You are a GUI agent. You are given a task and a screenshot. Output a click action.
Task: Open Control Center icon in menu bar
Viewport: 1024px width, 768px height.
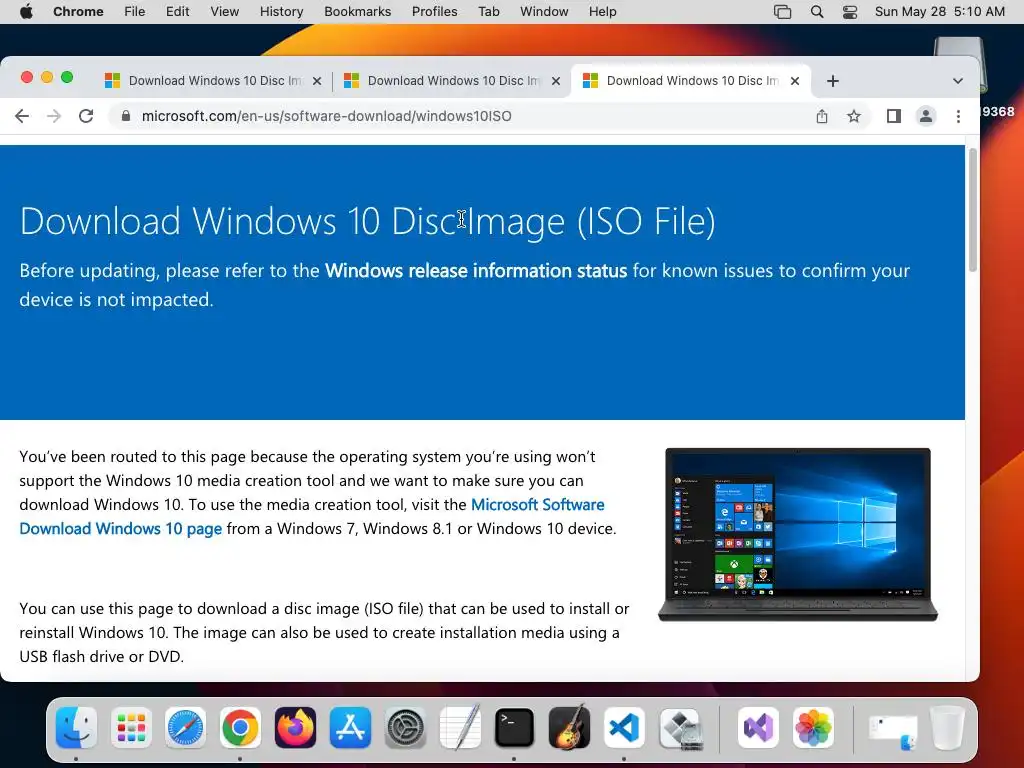point(850,12)
